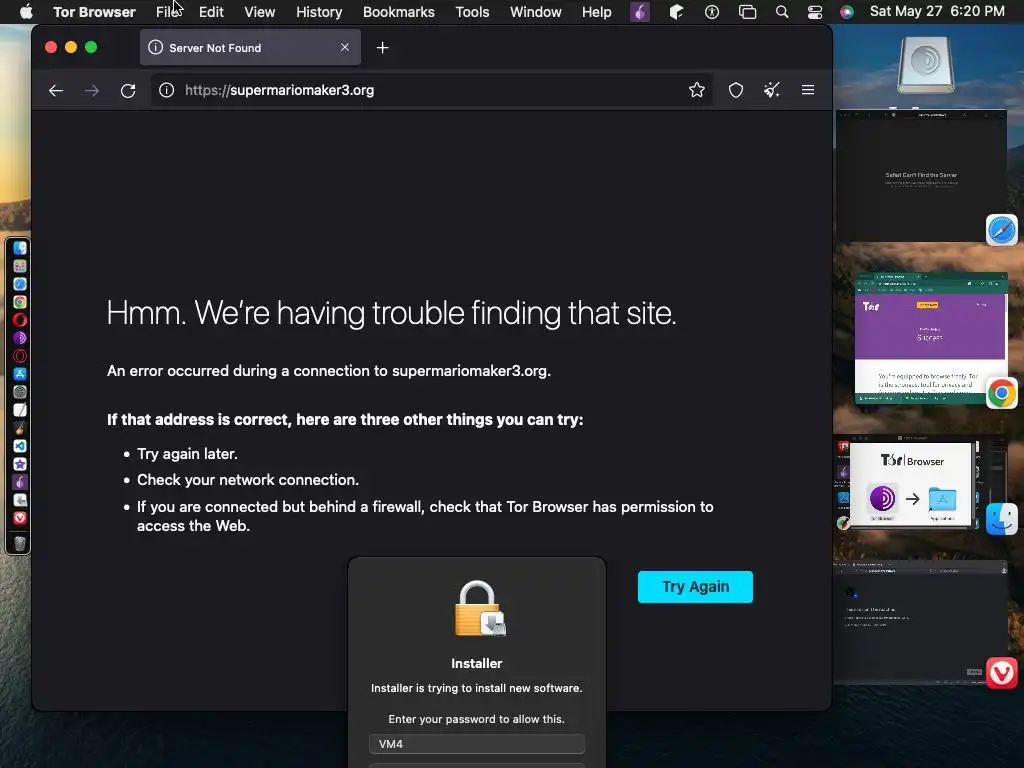Open Visual Studio Code from the dock
The image size is (1024, 768).
[x=20, y=446]
